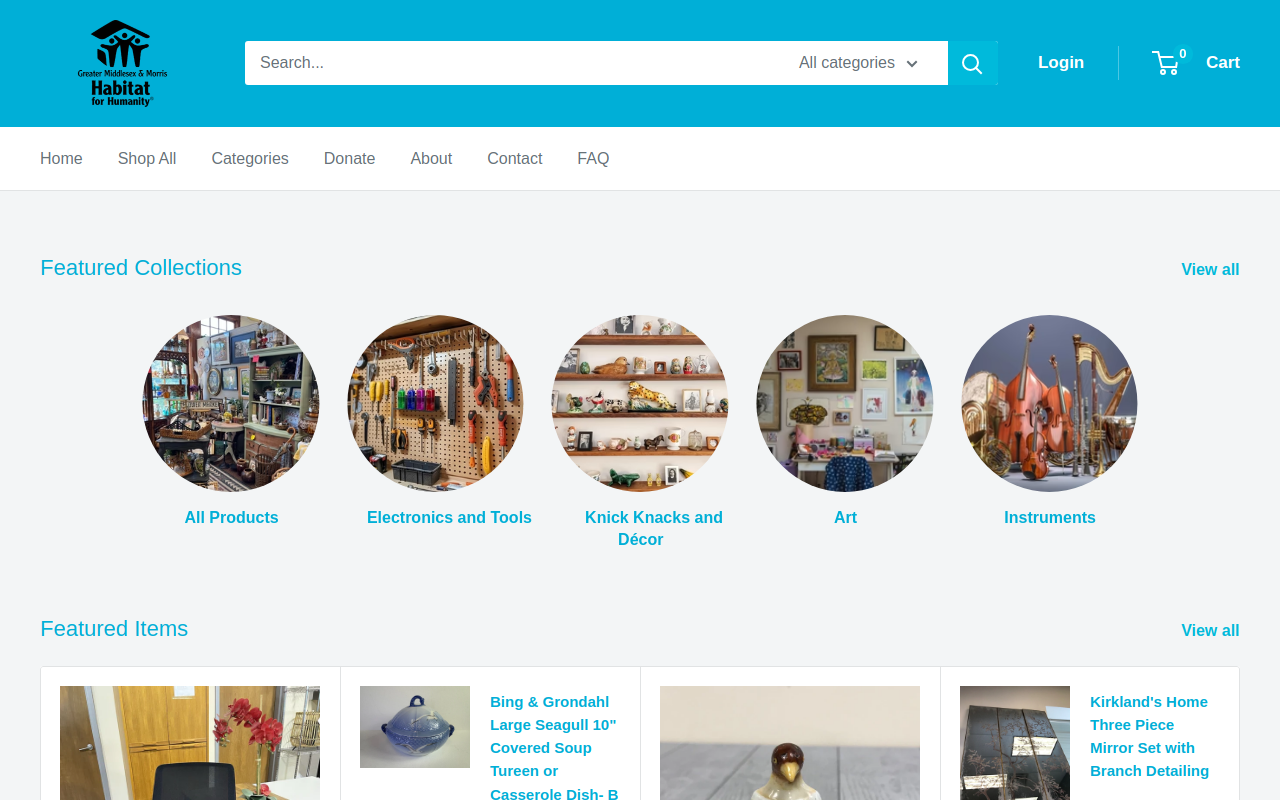The height and width of the screenshot is (800, 1280).
Task: Click the blue soup tureen thumbnail
Action: pos(415,727)
